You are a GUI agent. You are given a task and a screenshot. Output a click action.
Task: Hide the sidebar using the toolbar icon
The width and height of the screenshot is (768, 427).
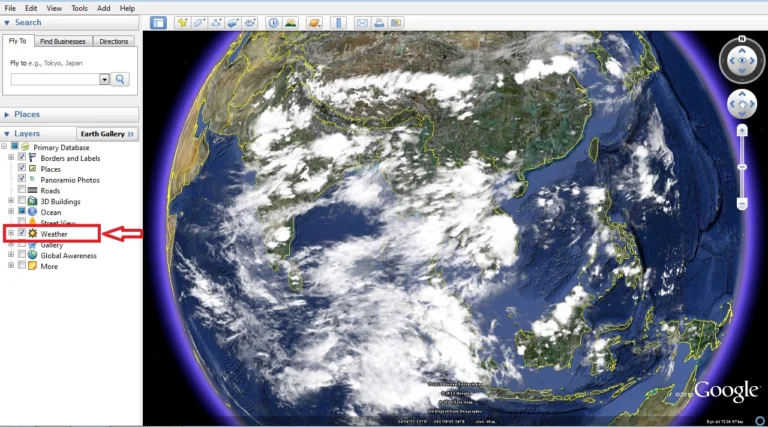158,23
